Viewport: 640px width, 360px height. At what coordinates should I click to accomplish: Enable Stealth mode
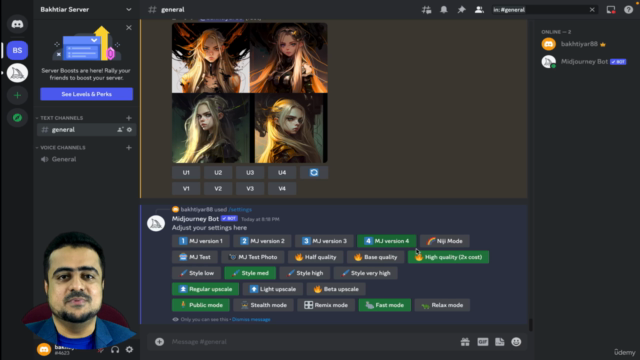pos(263,305)
